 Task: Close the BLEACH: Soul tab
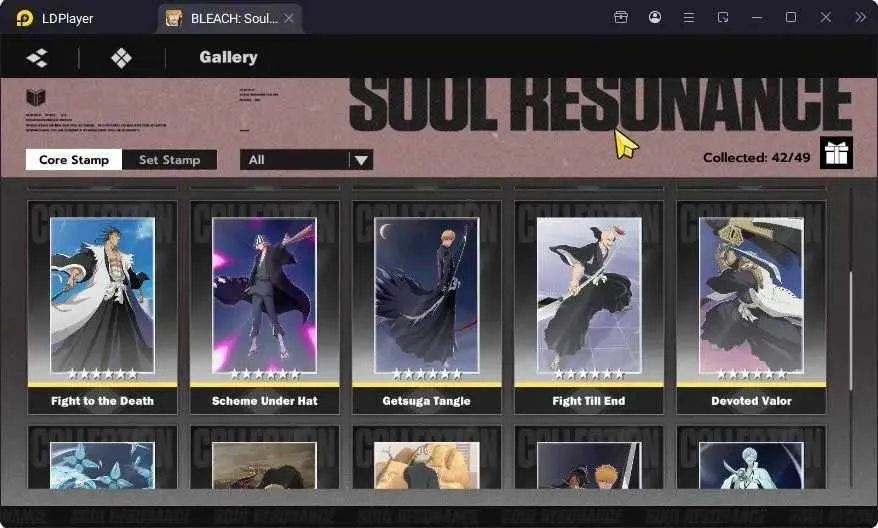click(x=289, y=18)
